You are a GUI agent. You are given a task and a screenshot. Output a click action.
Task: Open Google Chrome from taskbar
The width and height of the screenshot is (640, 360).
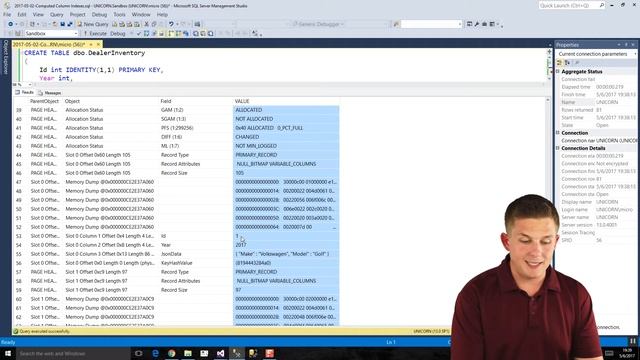(x=171, y=353)
